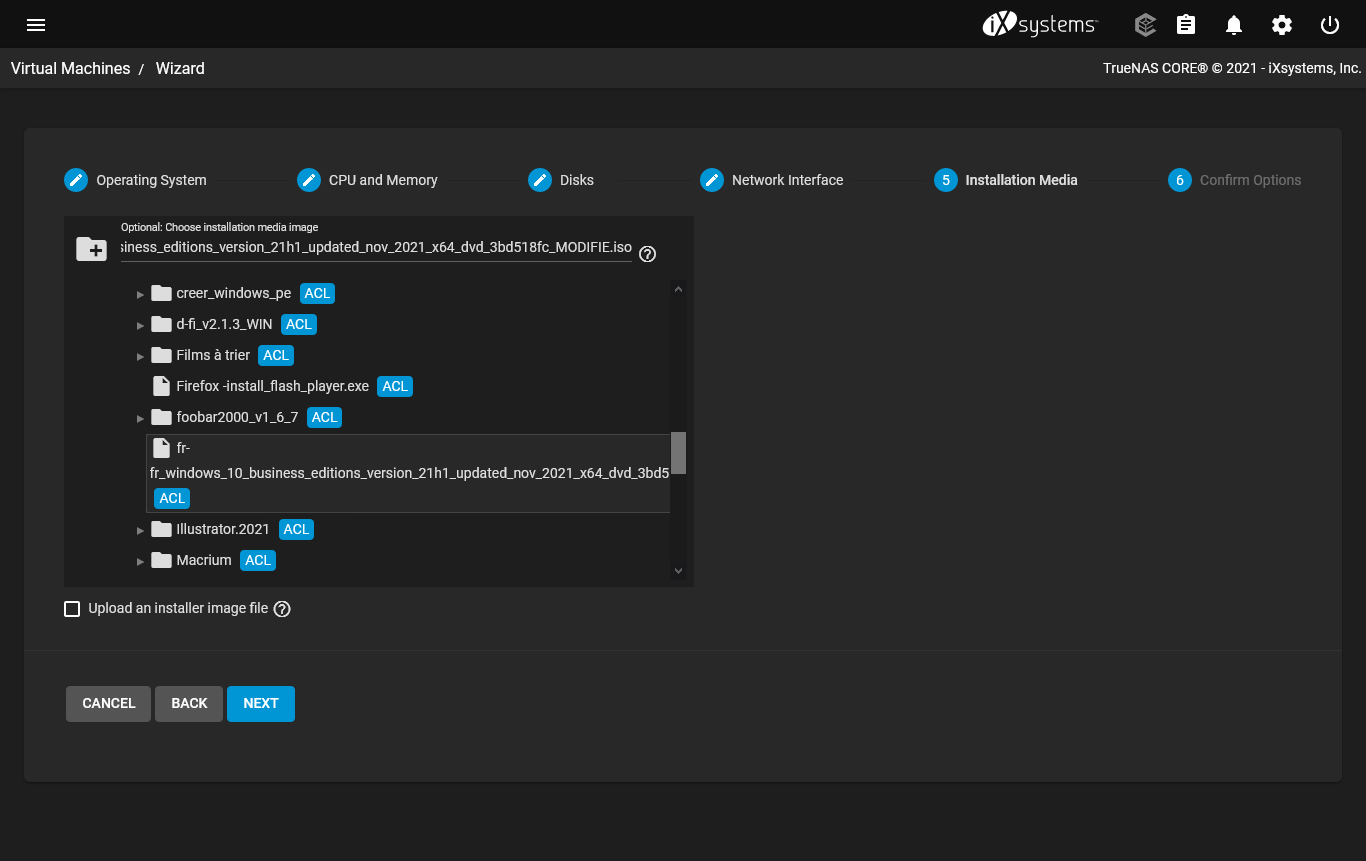This screenshot has height=861, width=1366.
Task: Click the BACK button
Action: click(x=189, y=704)
